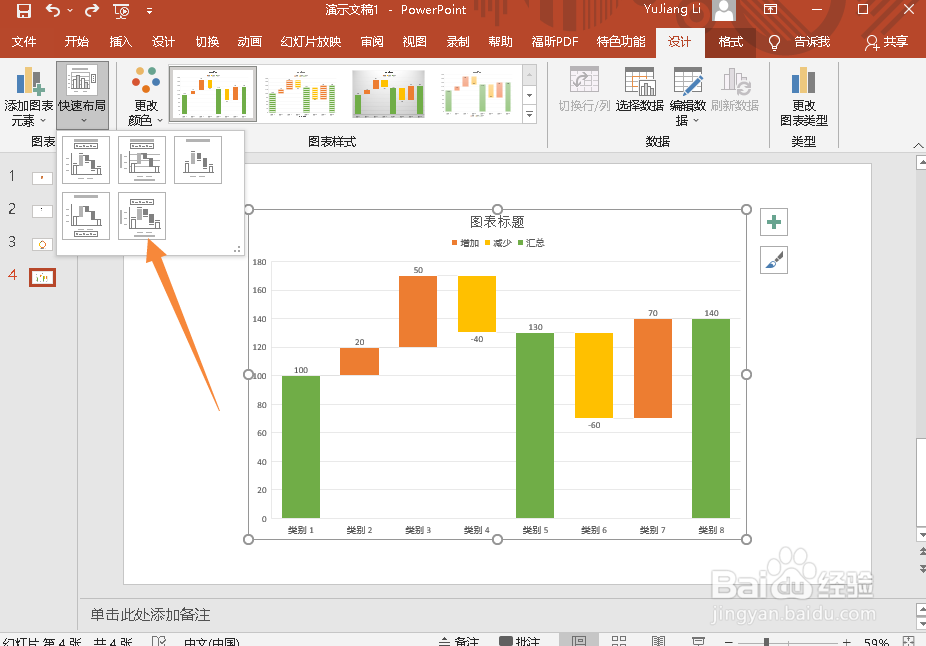The height and width of the screenshot is (646, 926).
Task: Choose fourth quick layout in second row
Action: tap(86, 216)
